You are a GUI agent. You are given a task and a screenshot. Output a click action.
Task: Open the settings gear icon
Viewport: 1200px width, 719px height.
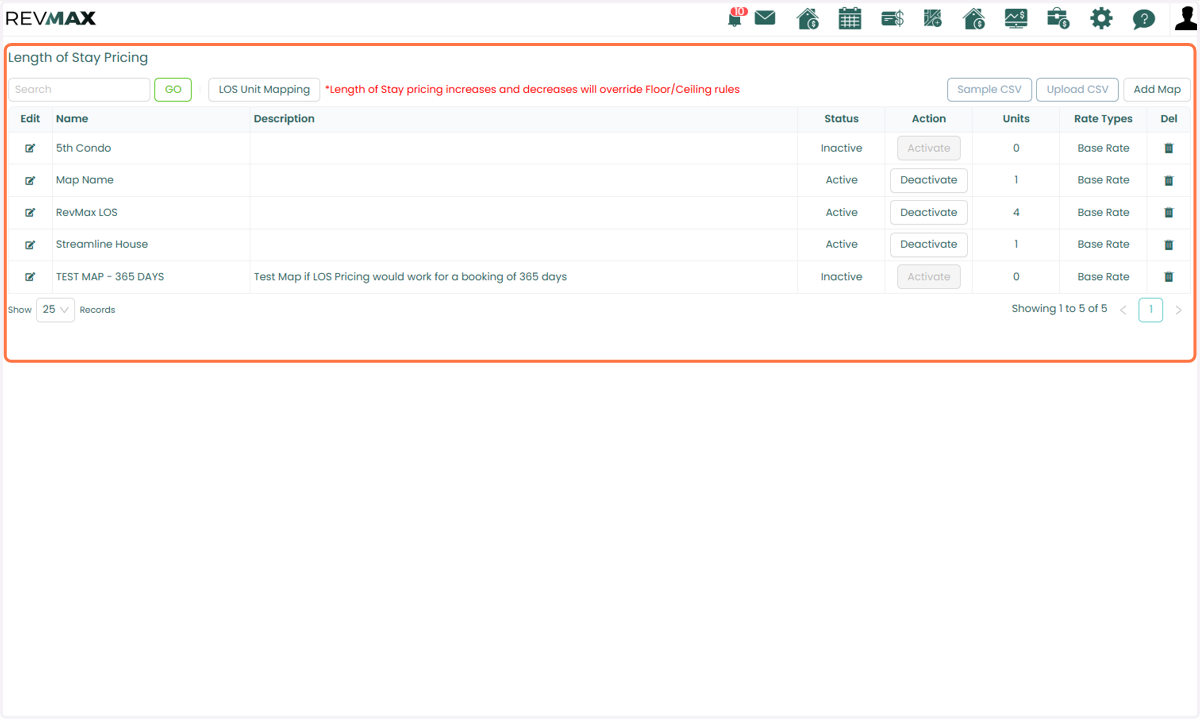(1101, 18)
